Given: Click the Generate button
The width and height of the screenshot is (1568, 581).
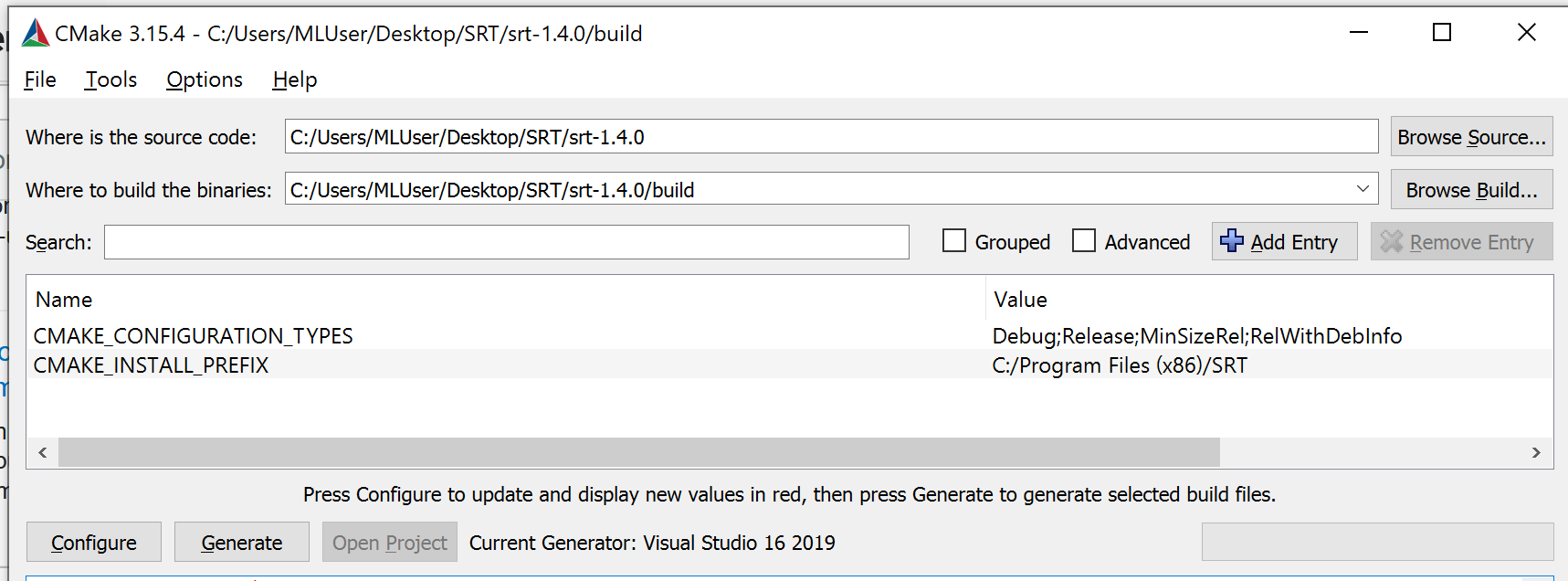Looking at the screenshot, I should (242, 543).
